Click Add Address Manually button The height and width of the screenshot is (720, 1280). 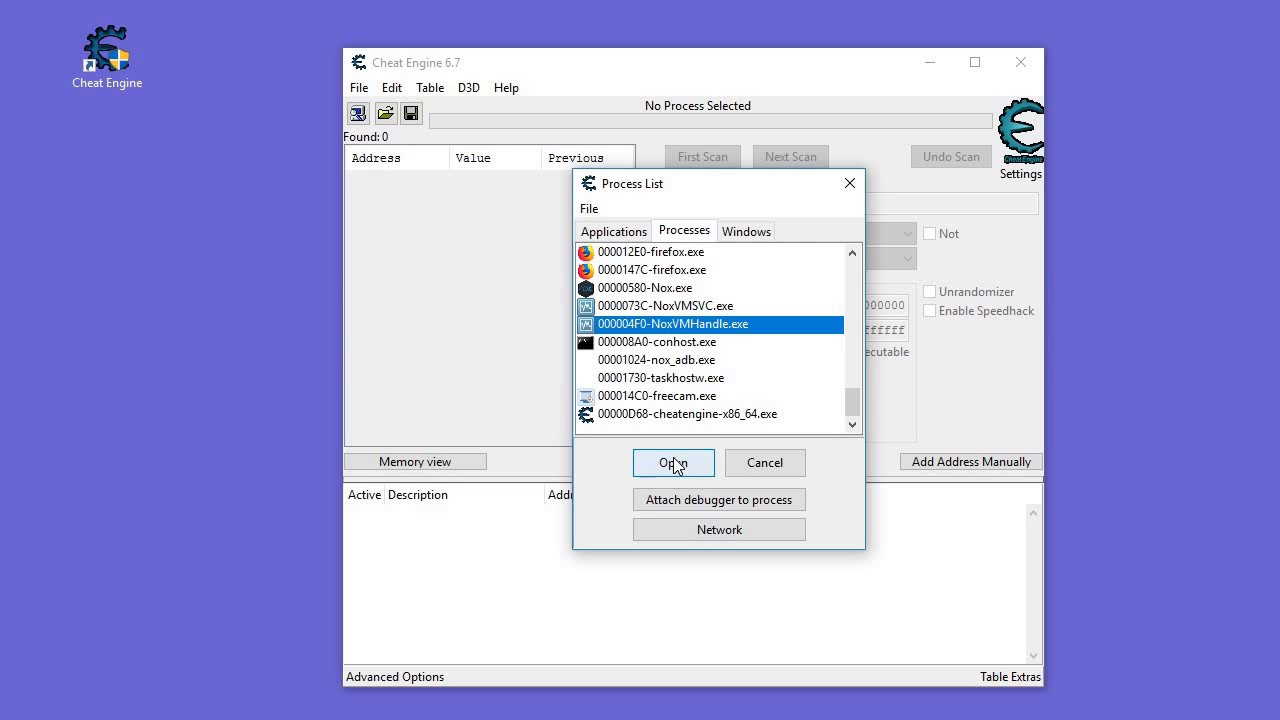tap(971, 462)
